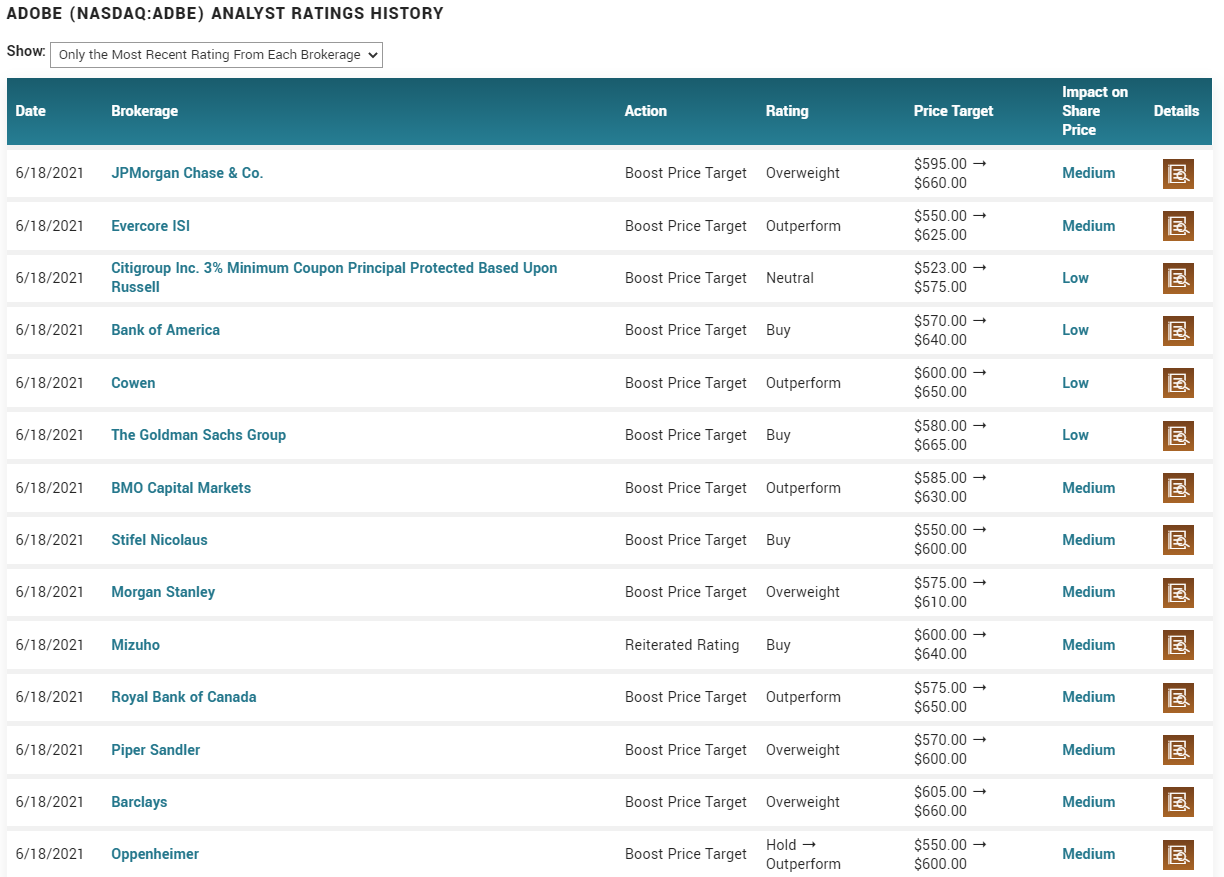Open the Mizuho brokerage link
Image resolution: width=1224 pixels, height=877 pixels.
click(135, 645)
